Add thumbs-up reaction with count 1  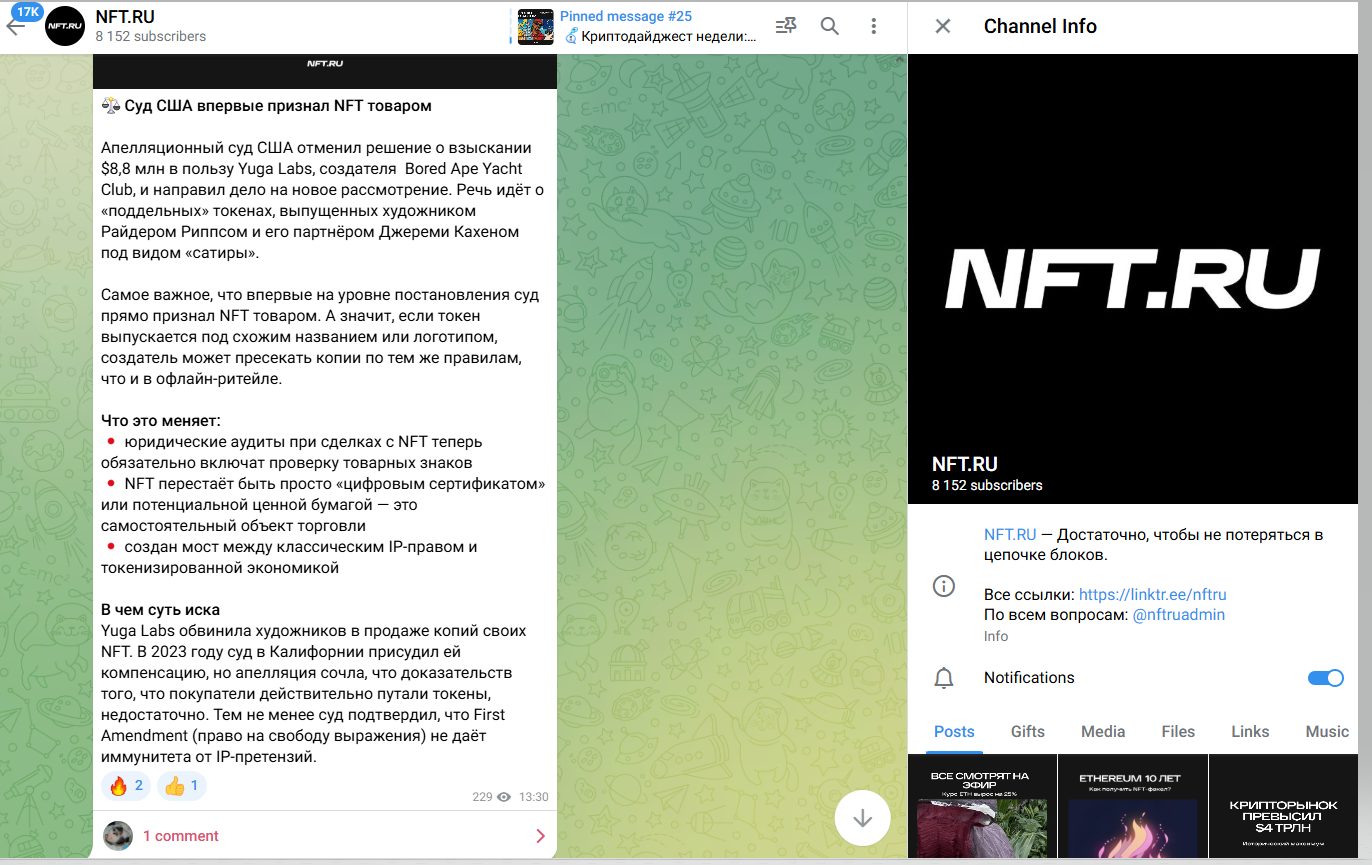[x=182, y=786]
